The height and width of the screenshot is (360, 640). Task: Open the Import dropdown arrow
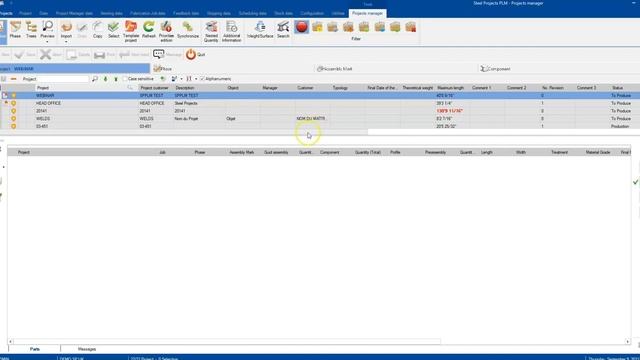pyautogui.click(x=66, y=42)
